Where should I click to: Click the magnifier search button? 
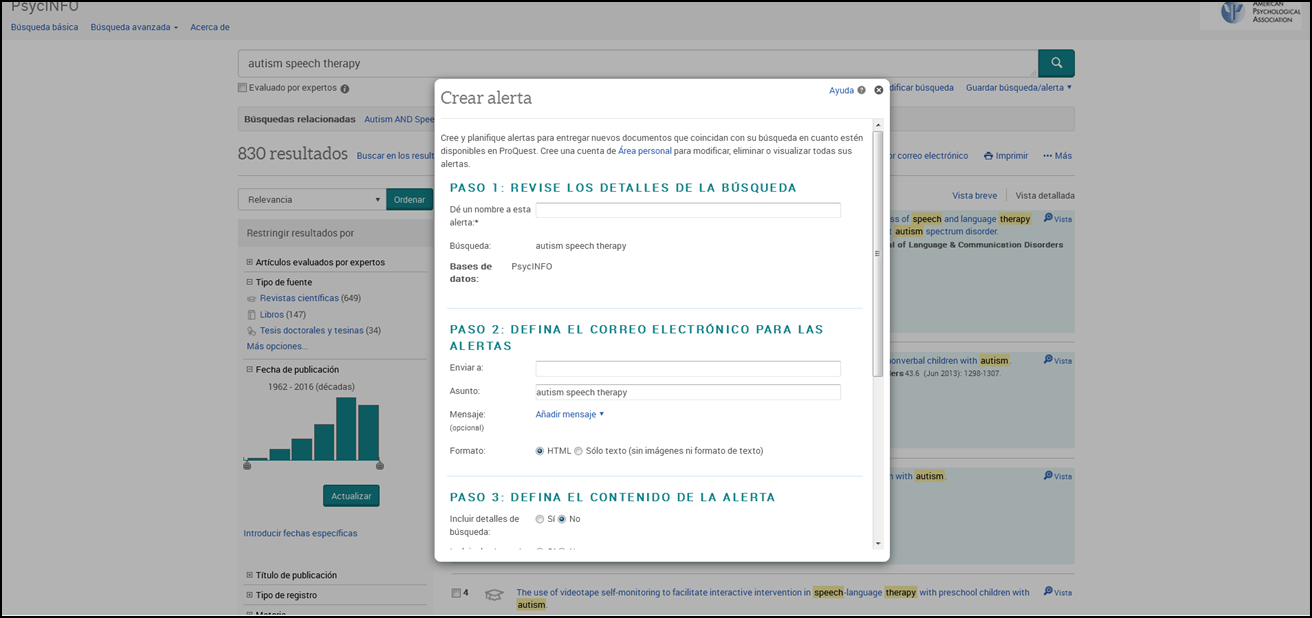[x=1056, y=63]
